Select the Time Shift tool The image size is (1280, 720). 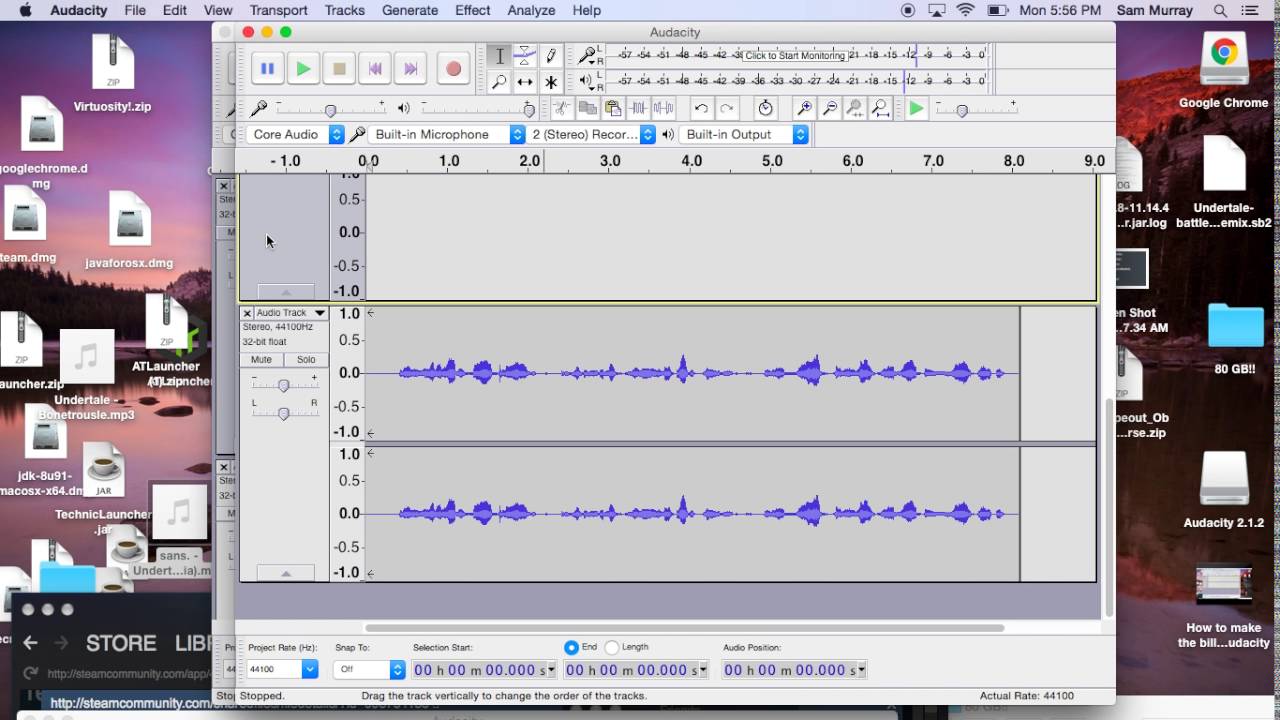(525, 83)
